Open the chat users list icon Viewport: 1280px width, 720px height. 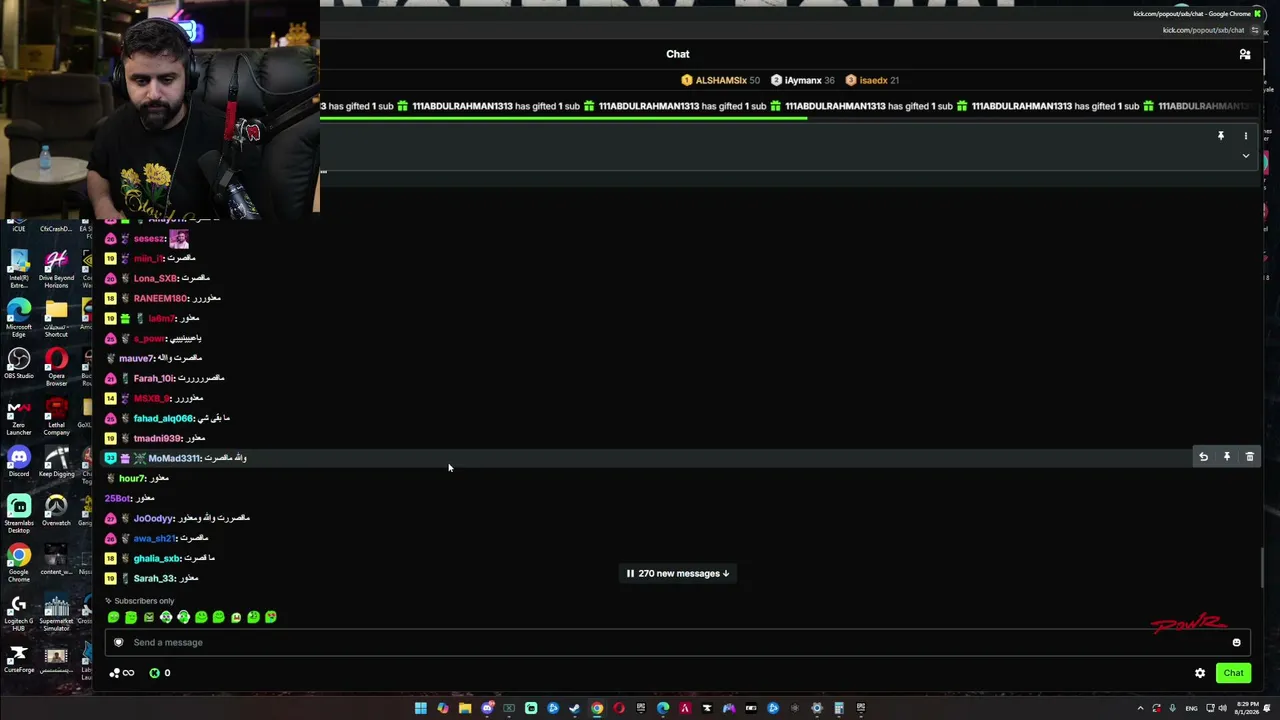click(1245, 54)
